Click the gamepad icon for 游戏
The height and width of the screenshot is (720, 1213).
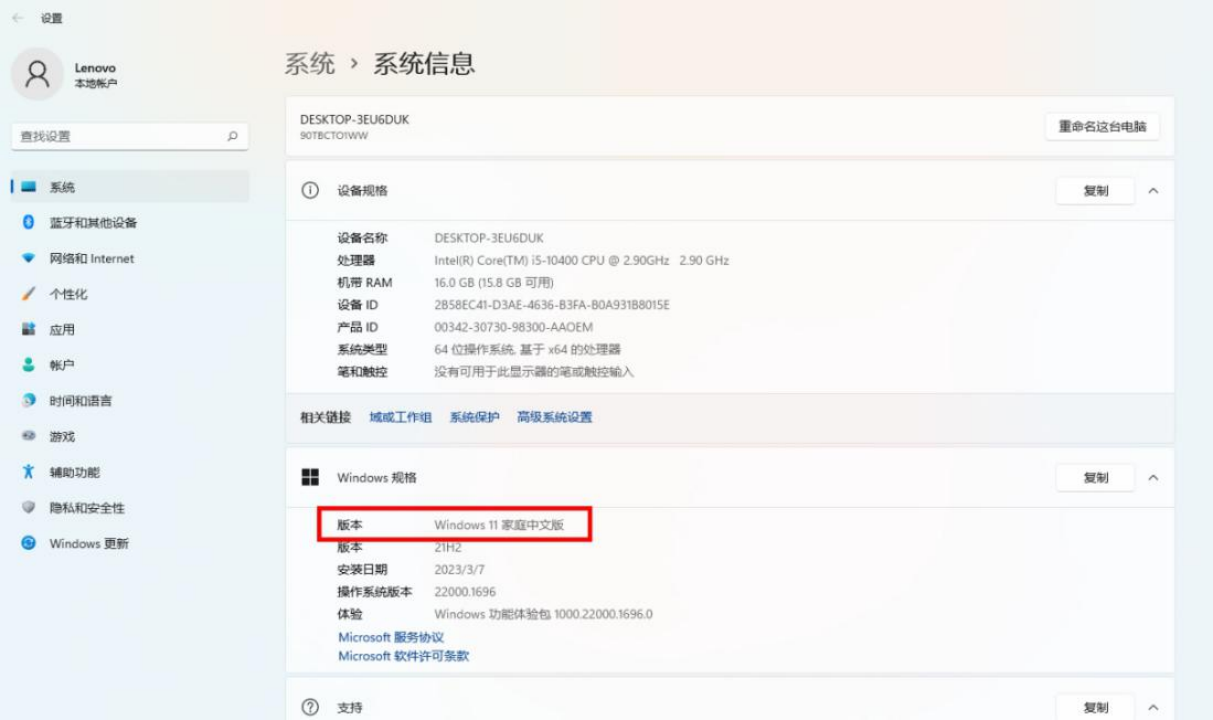point(28,436)
